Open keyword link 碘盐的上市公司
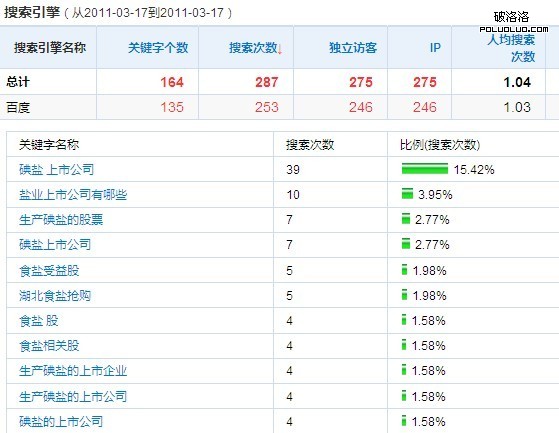Viewport: 559px width, 433px height. [61, 422]
